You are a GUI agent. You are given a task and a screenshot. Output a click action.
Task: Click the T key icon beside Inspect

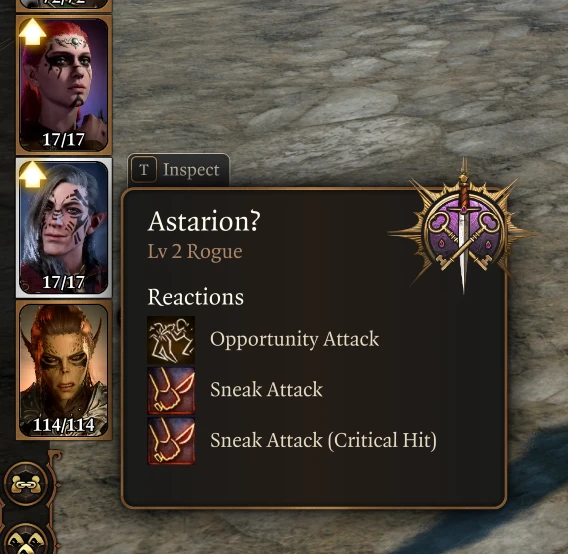(144, 170)
